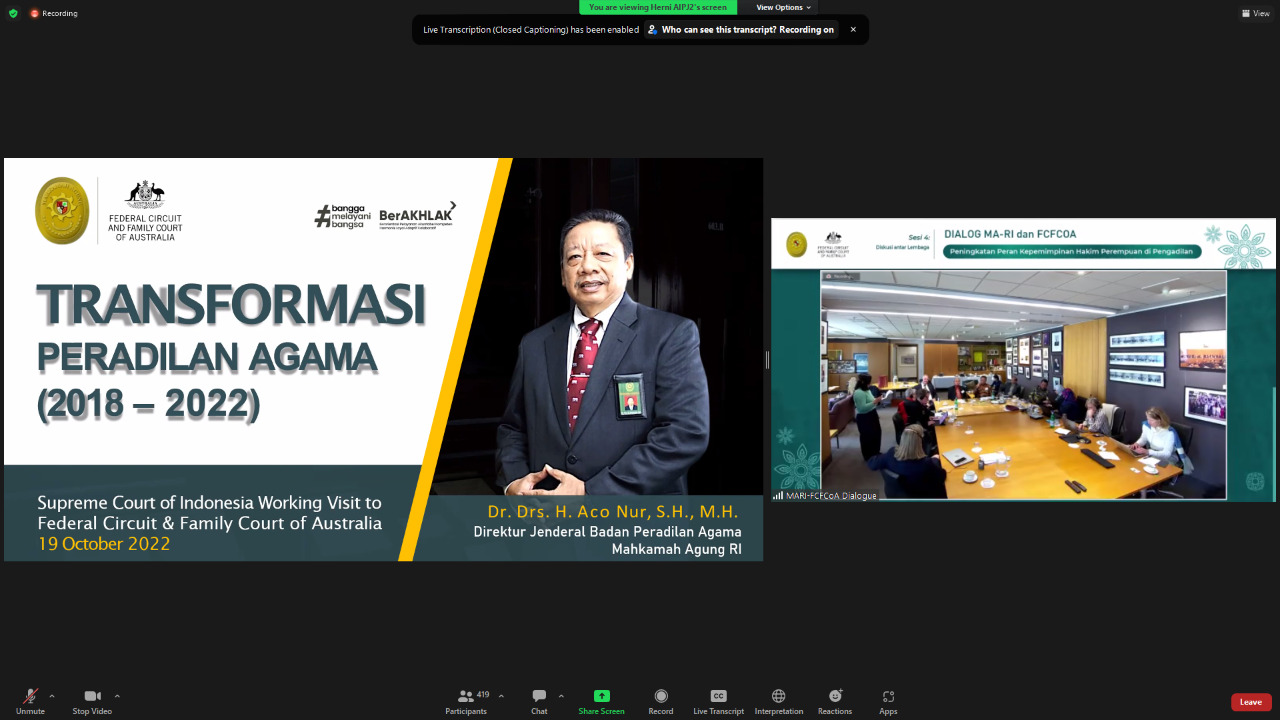This screenshot has width=1280, height=720.
Task: Open the View menu at top right
Action: (1255, 13)
